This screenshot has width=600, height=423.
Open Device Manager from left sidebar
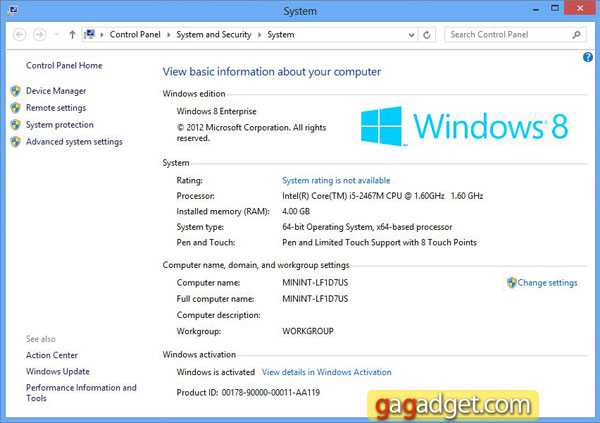[56, 91]
